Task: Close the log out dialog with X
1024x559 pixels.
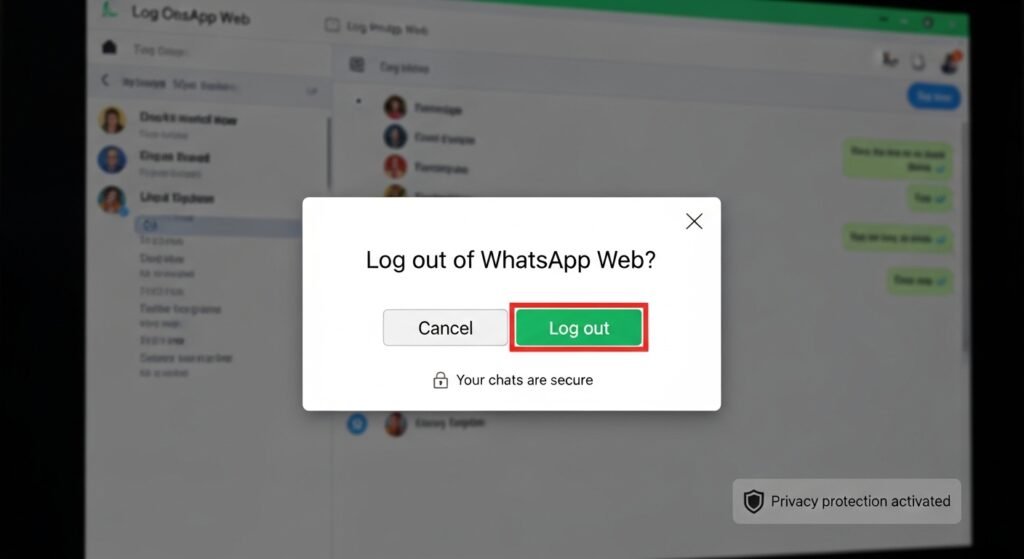Action: 694,221
